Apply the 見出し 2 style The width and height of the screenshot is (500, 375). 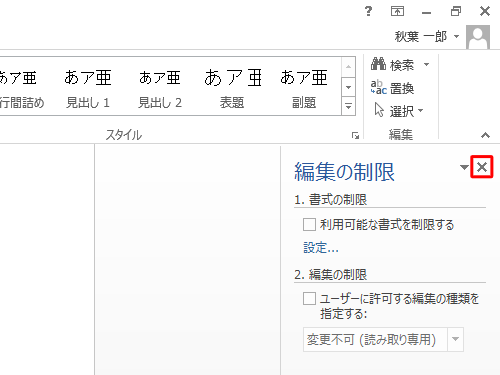pyautogui.click(x=160, y=87)
